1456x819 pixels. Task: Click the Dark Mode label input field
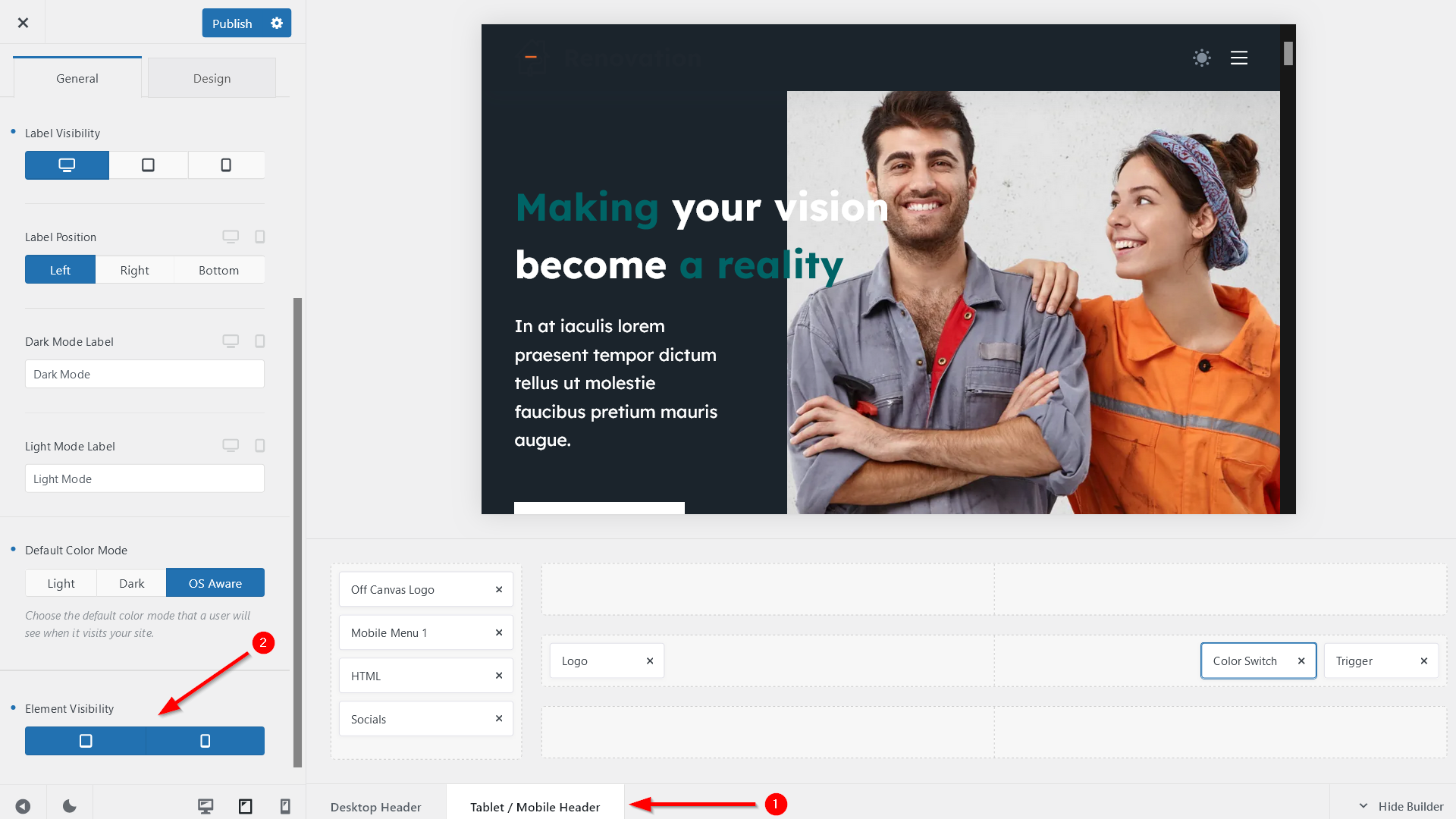click(x=144, y=373)
